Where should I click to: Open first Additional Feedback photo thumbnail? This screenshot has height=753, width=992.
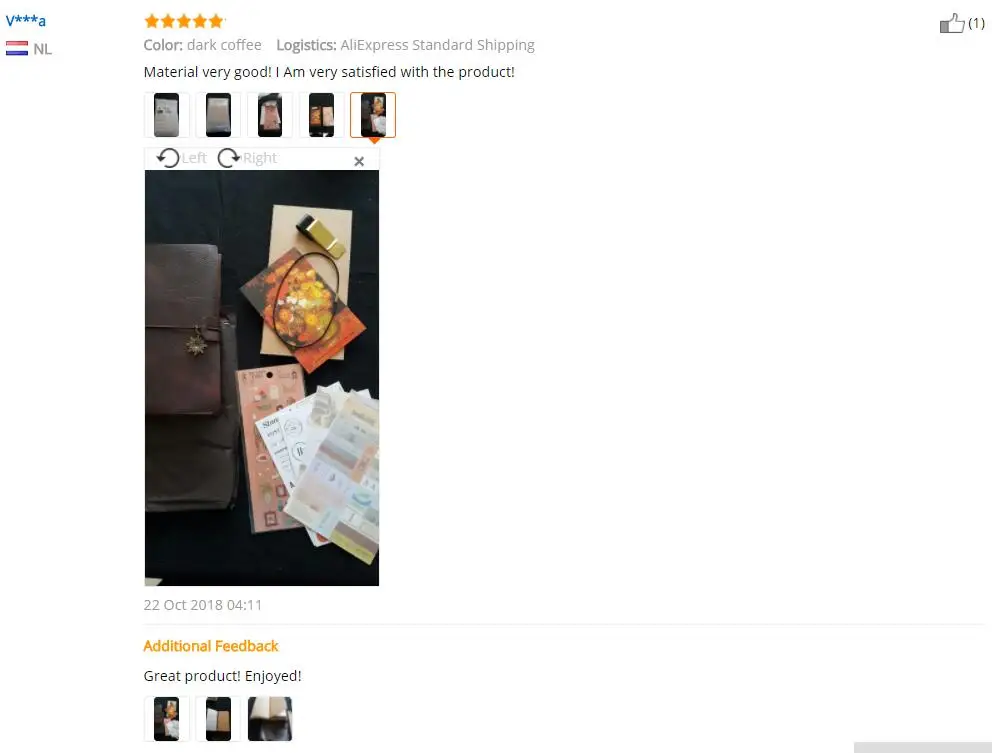point(166,719)
